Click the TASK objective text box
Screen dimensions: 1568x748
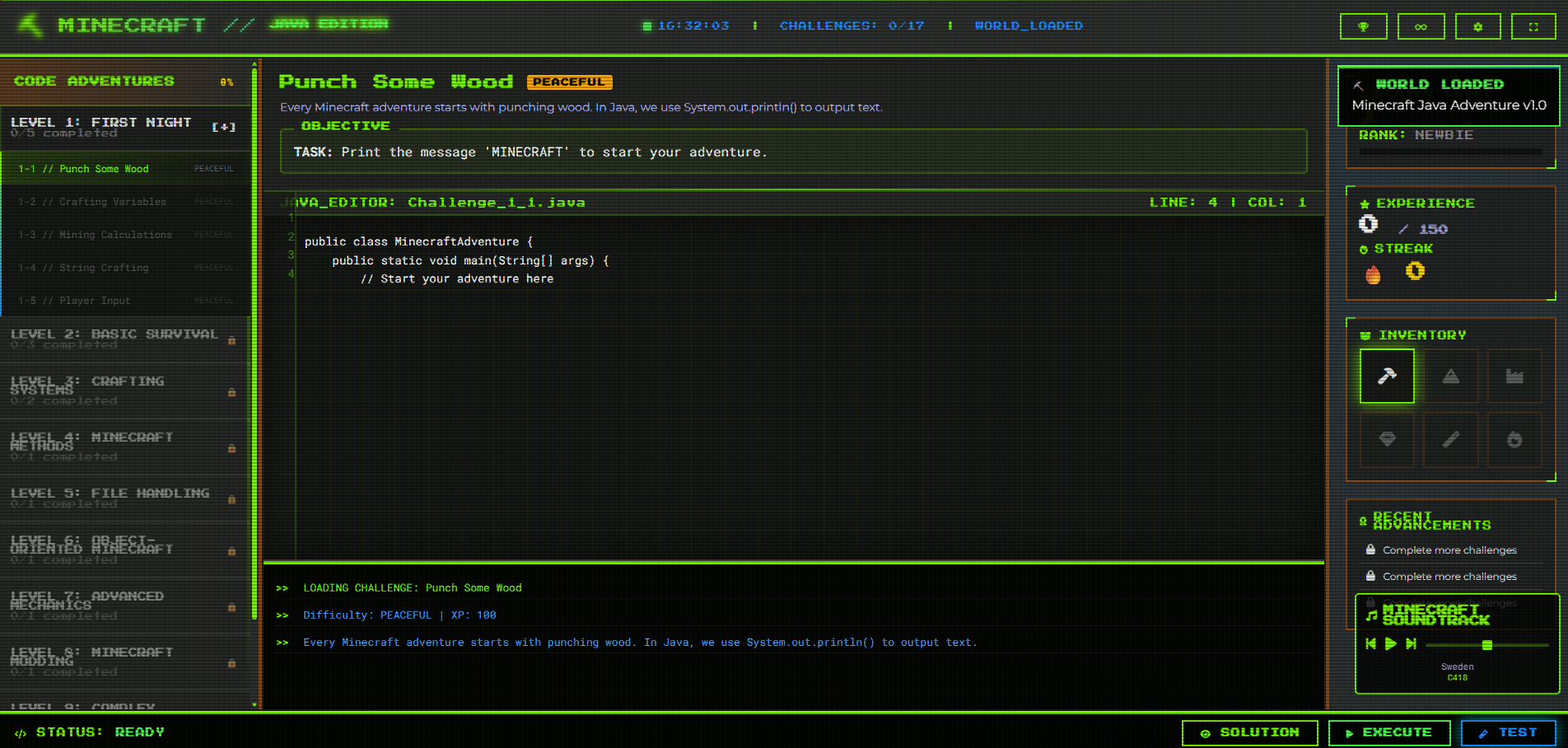coord(794,152)
